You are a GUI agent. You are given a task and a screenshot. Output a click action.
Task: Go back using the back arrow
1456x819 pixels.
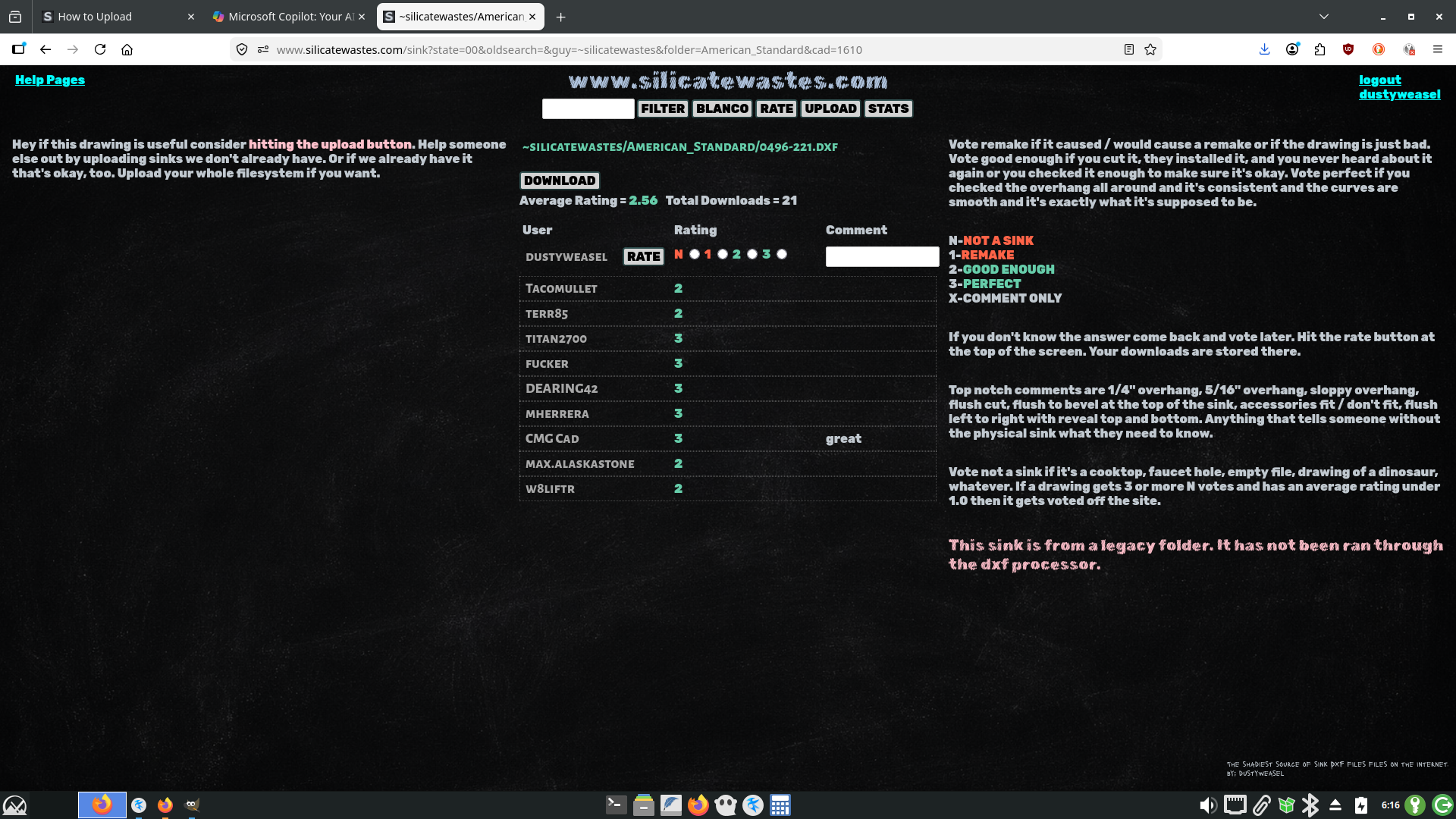[x=45, y=49]
